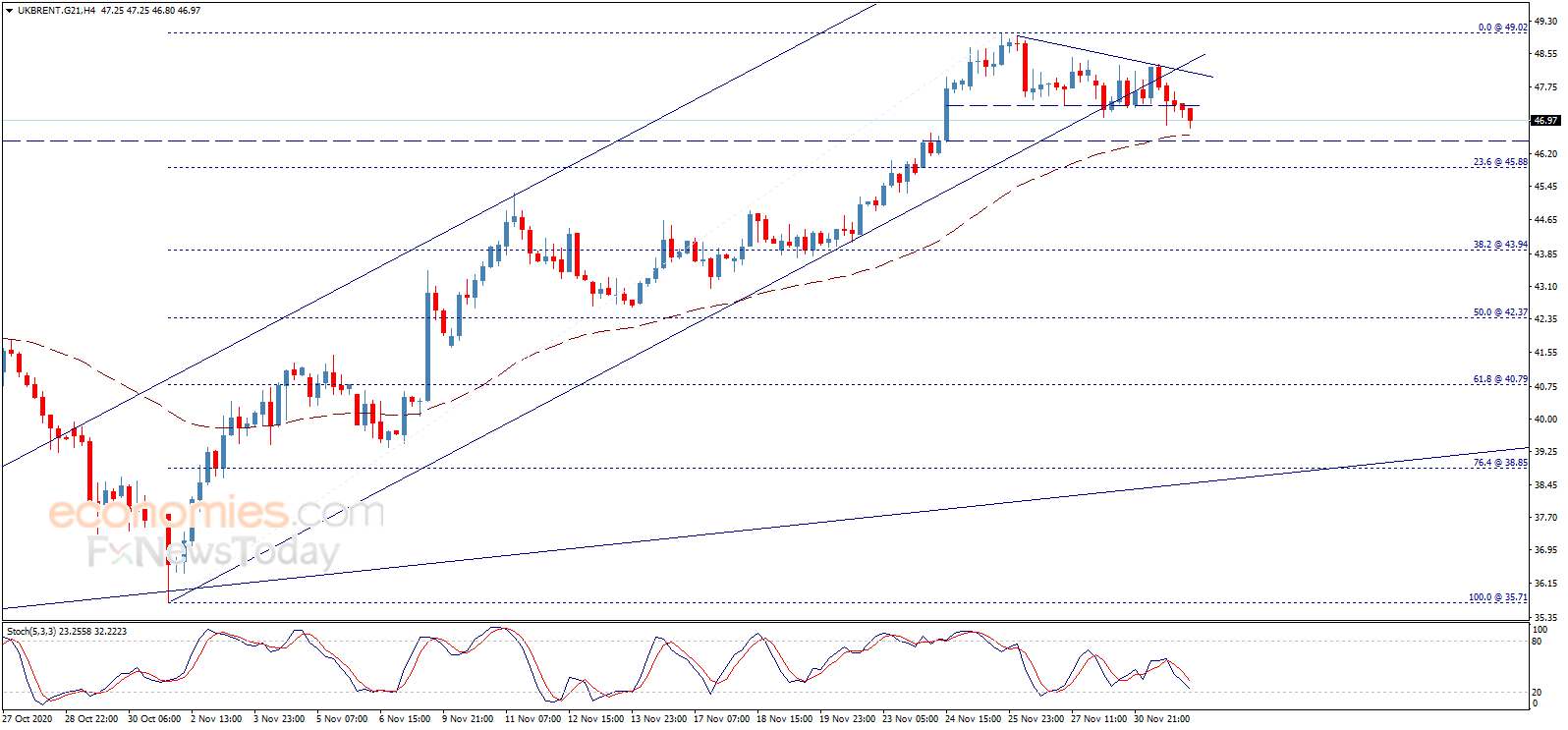Image resolution: width=1568 pixels, height=730 pixels.
Task: Click the 11 Nov 07:00 time label
Action: coord(532,719)
